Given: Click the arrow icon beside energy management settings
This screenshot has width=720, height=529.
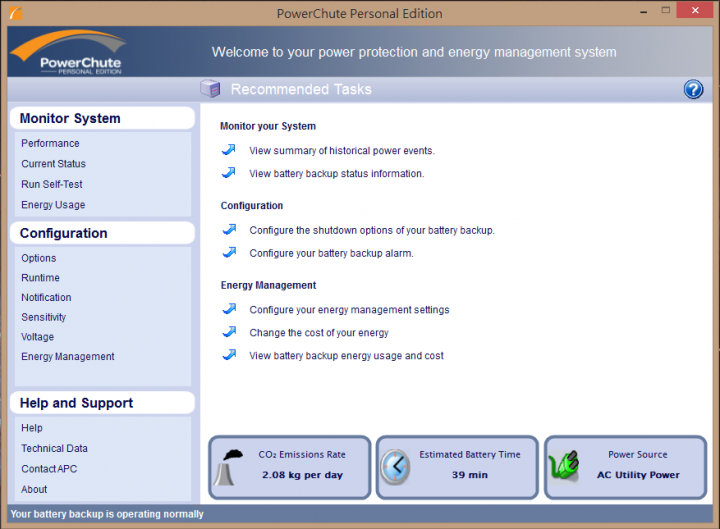Looking at the screenshot, I should click(229, 309).
